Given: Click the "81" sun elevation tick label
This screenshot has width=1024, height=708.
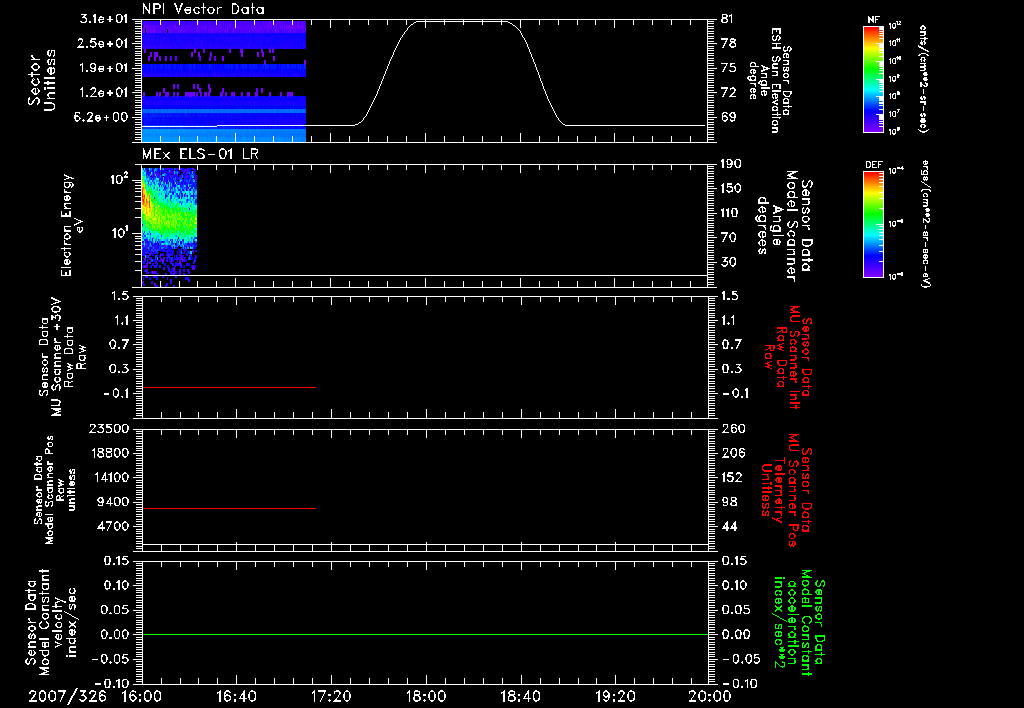Looking at the screenshot, I should [728, 19].
